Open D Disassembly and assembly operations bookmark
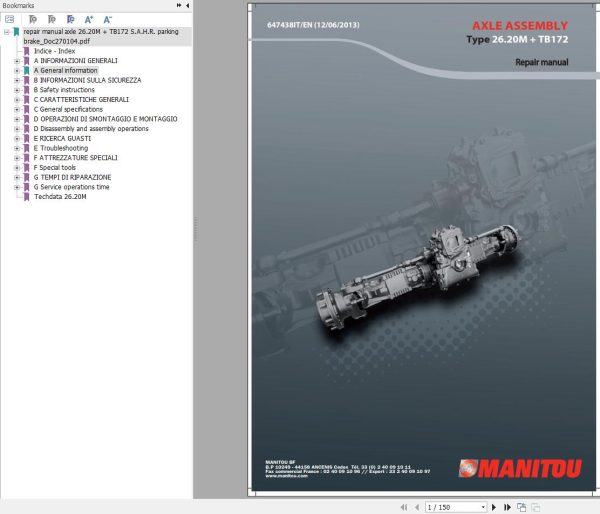The width and height of the screenshot is (600, 514). [91, 129]
